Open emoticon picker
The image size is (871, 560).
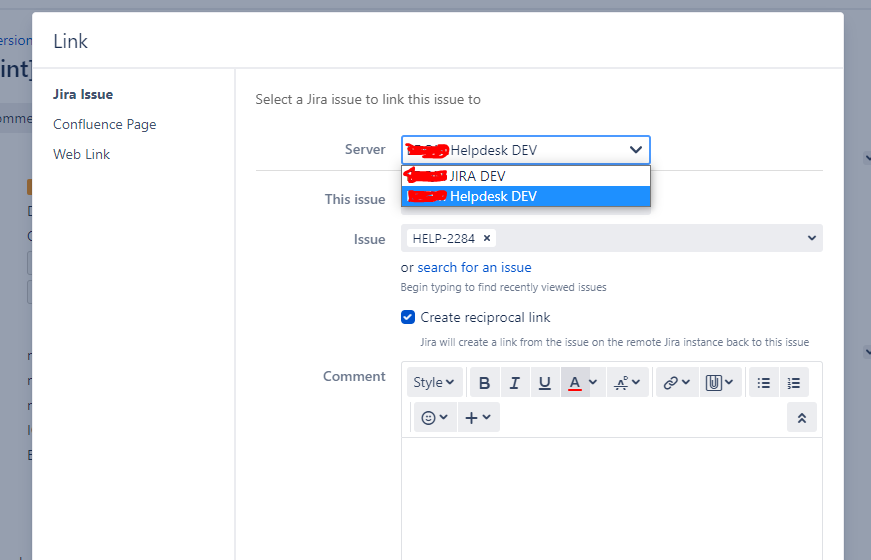pos(435,417)
